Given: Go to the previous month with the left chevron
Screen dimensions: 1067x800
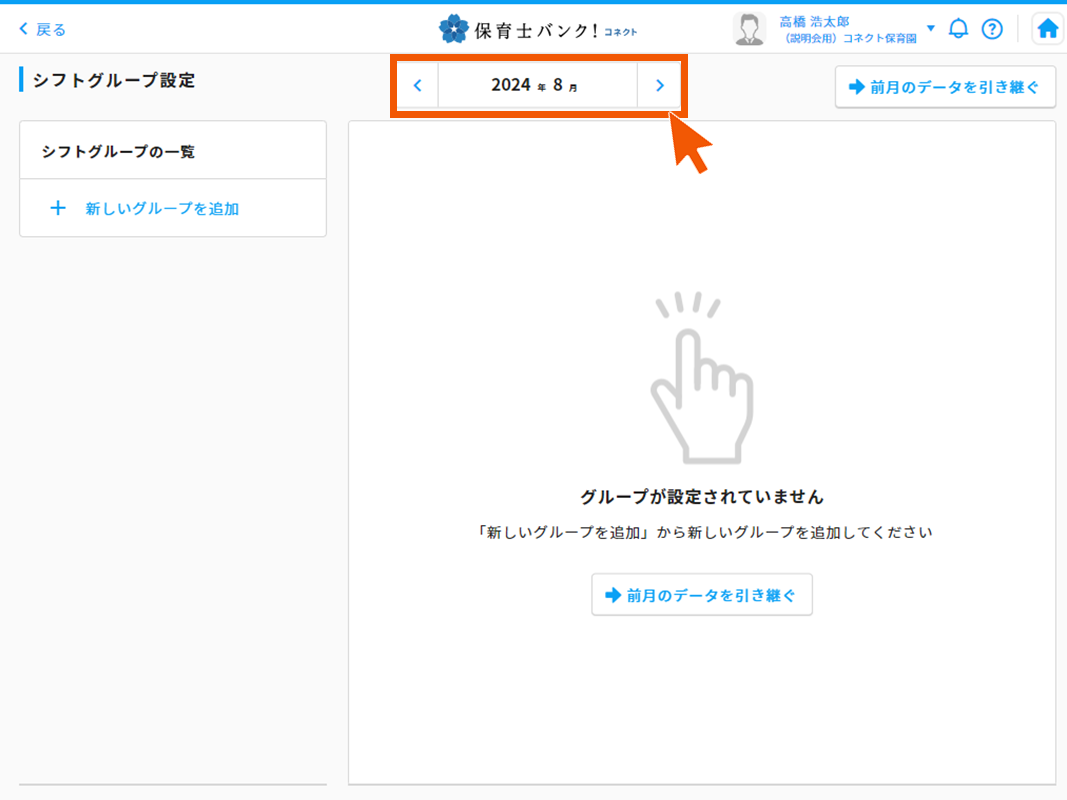Looking at the screenshot, I should click(x=417, y=85).
